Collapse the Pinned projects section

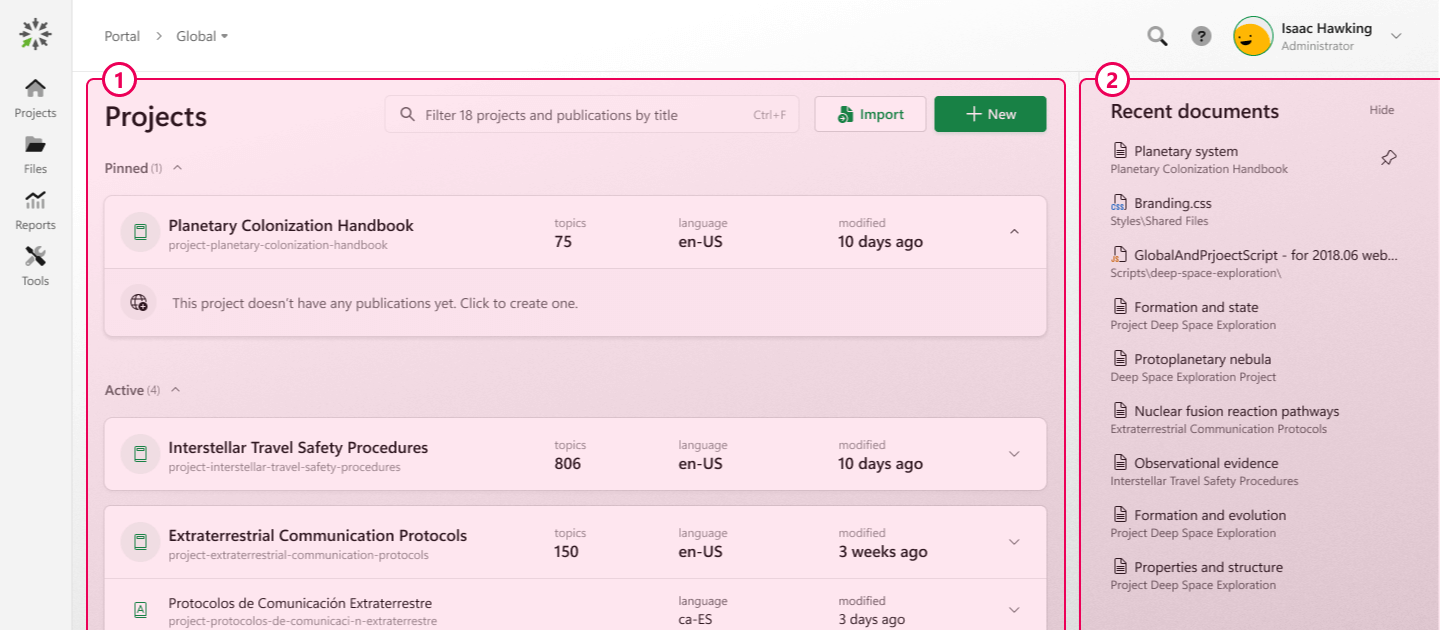pyautogui.click(x=177, y=167)
